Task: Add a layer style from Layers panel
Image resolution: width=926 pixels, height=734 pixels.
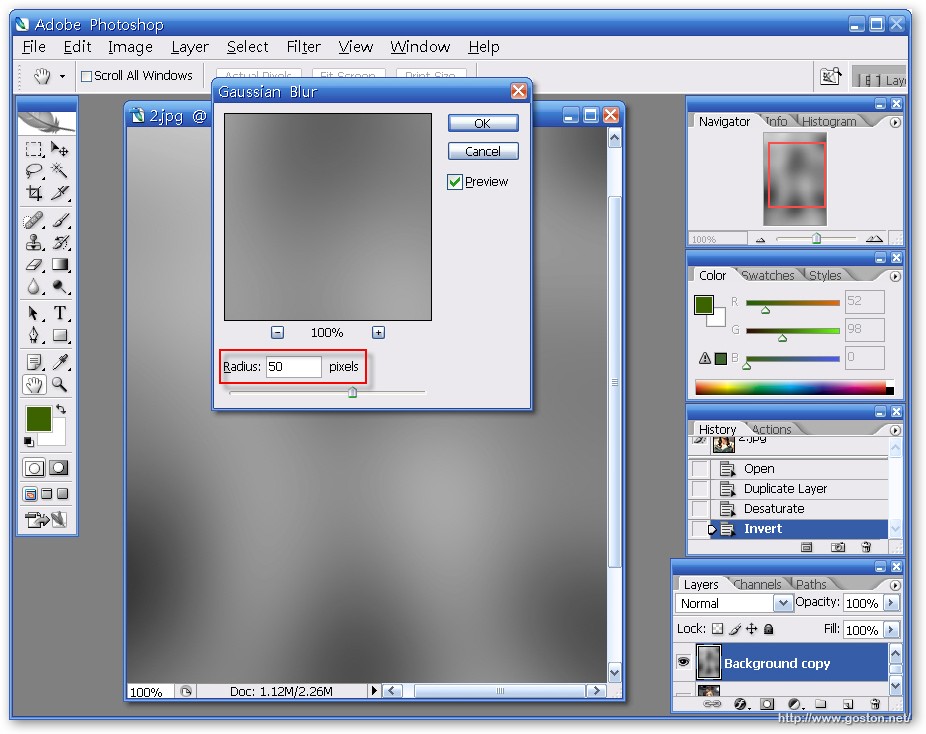Action: 741,704
